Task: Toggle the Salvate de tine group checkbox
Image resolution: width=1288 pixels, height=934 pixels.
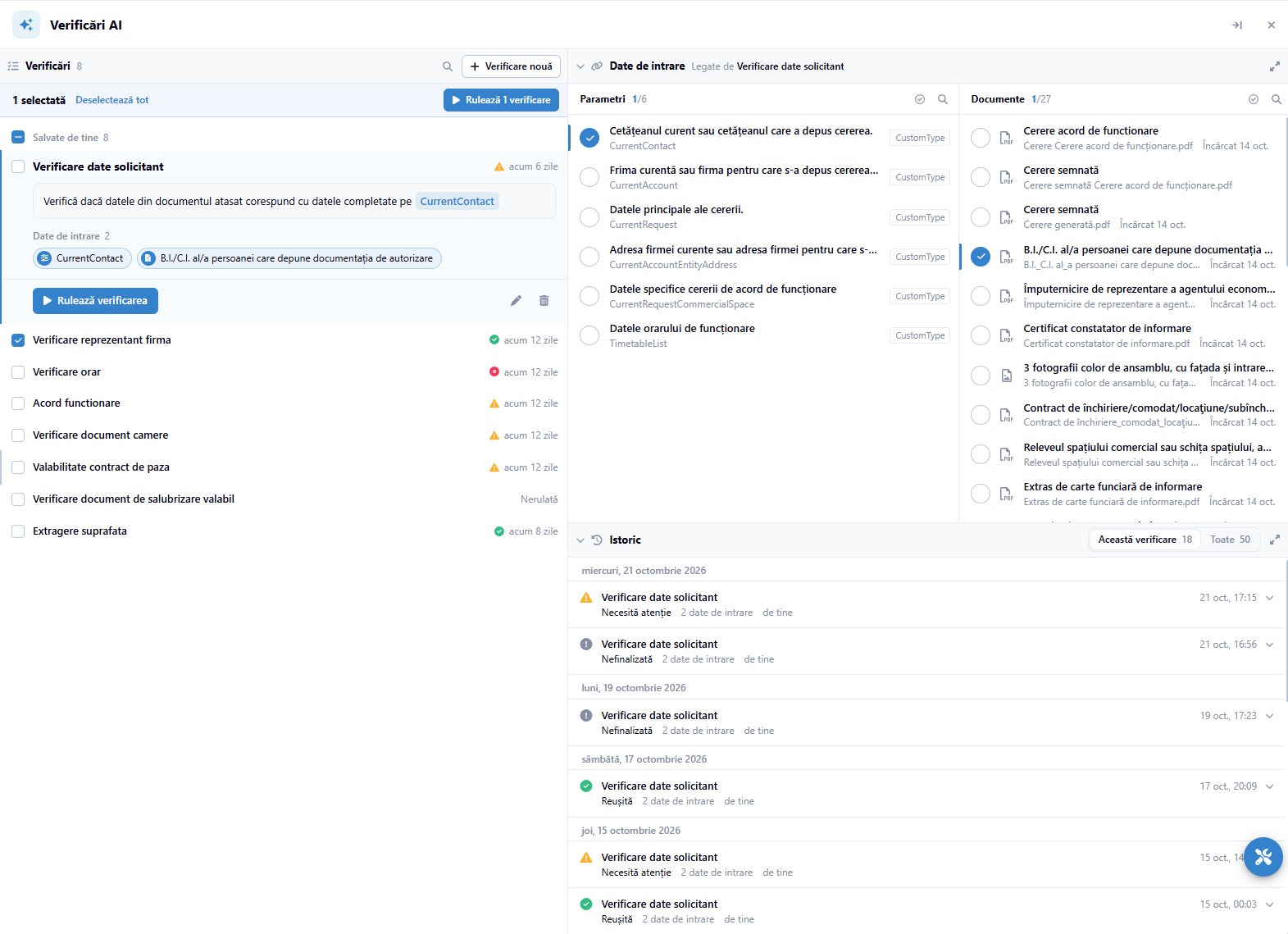Action: click(18, 138)
